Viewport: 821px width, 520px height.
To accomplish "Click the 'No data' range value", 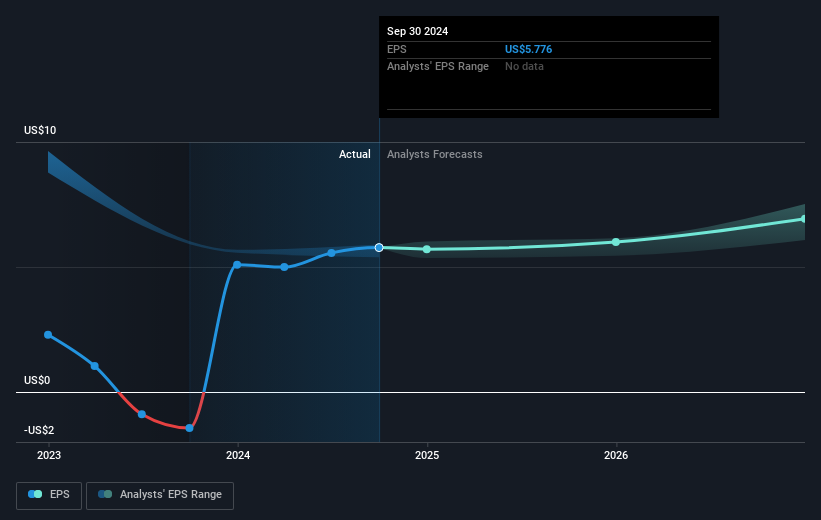I will pyautogui.click(x=524, y=67).
